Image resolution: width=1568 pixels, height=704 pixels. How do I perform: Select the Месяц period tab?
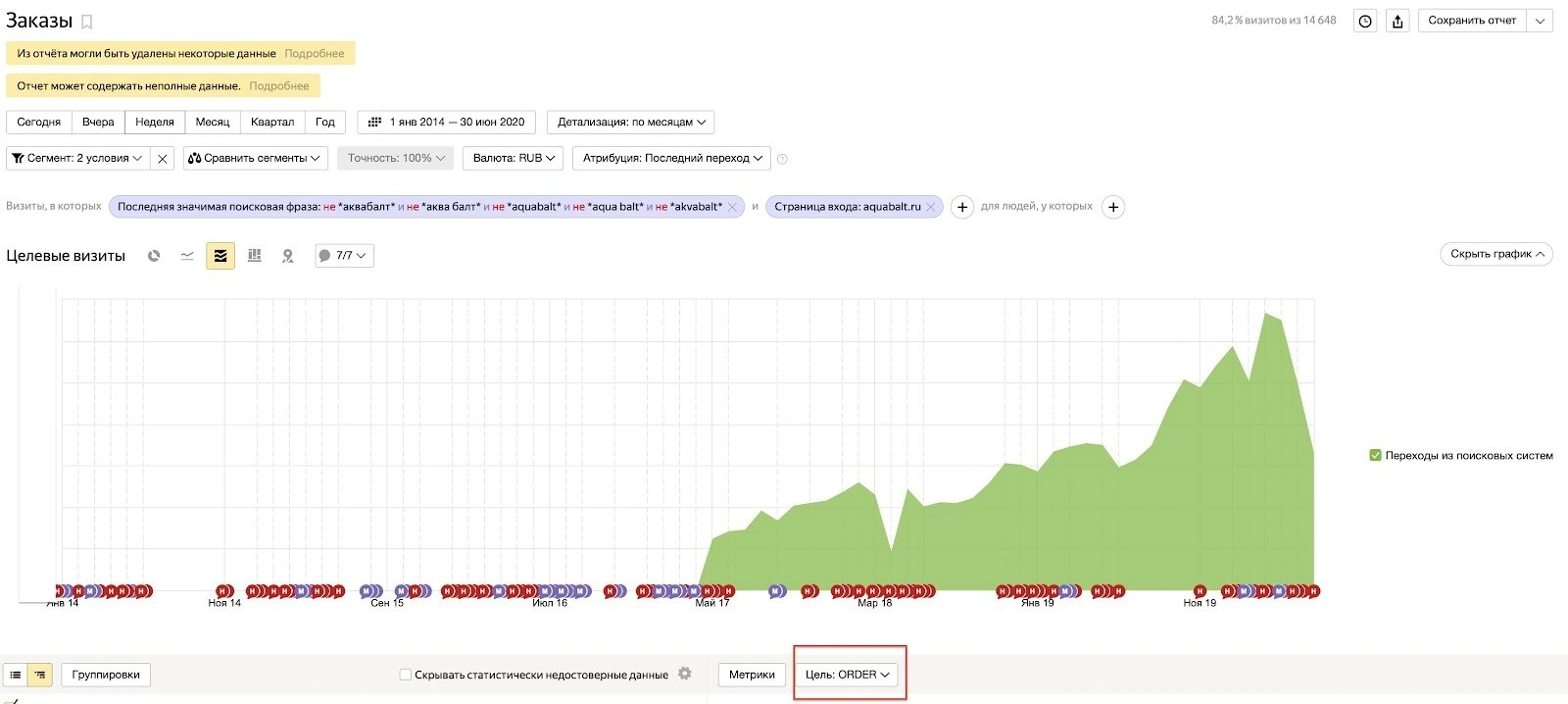coord(212,123)
